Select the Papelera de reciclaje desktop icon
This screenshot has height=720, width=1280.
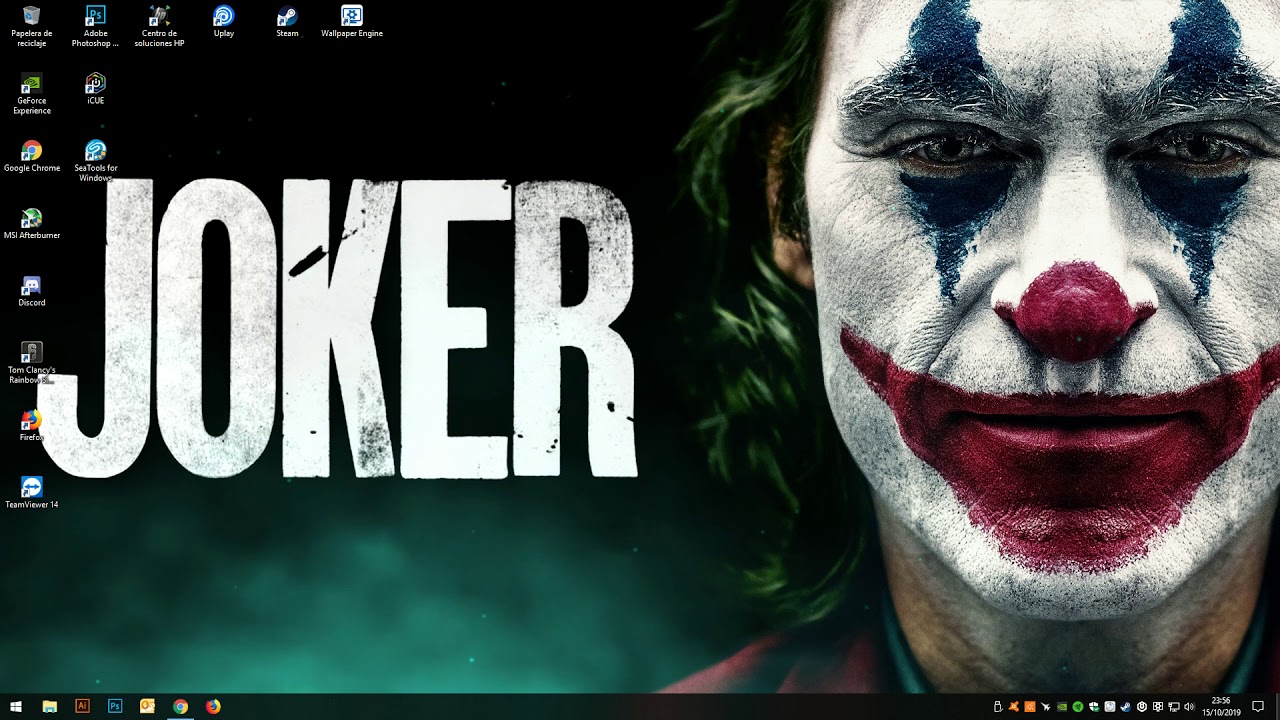click(x=31, y=26)
